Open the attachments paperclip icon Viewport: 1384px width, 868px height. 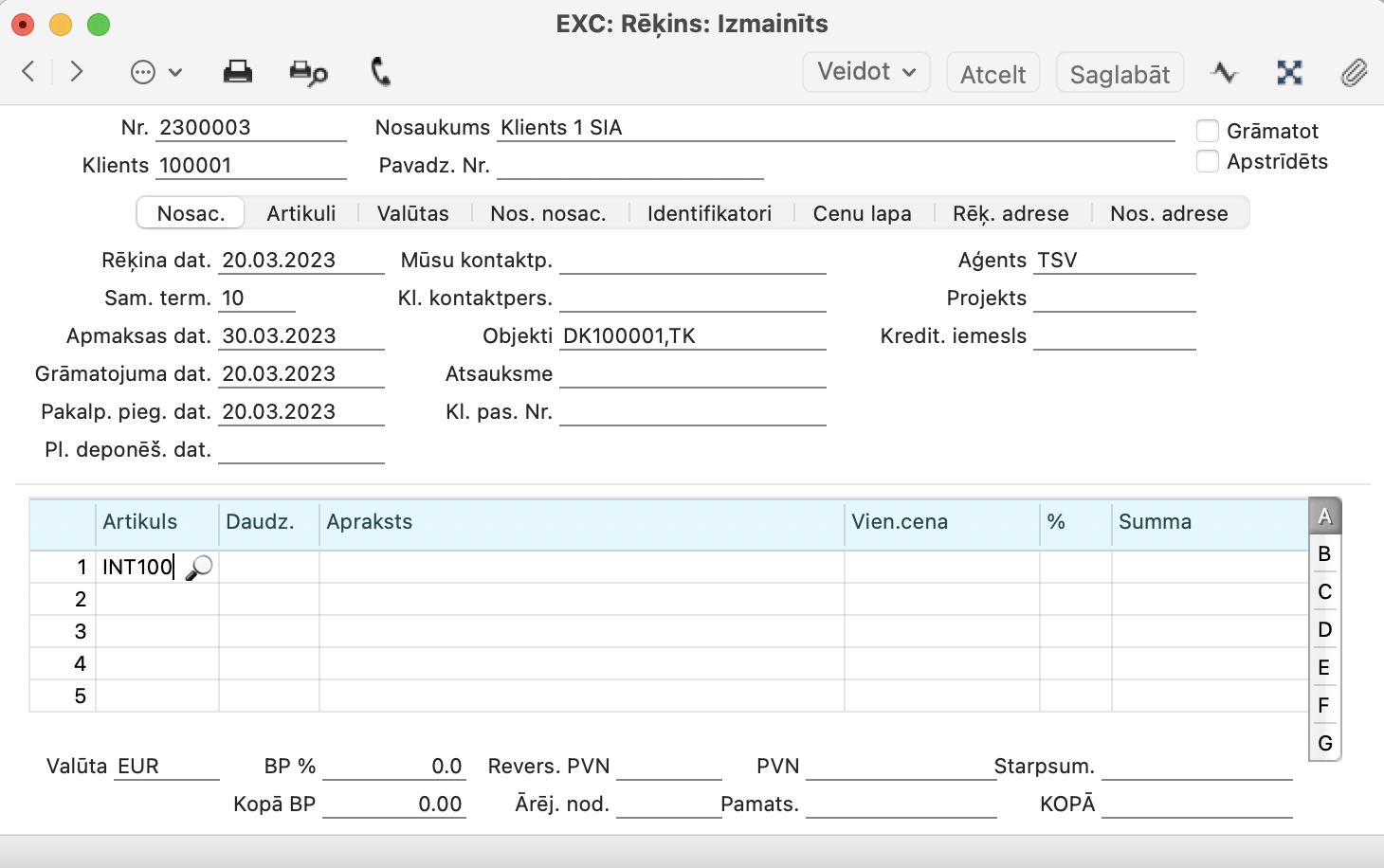(1354, 73)
